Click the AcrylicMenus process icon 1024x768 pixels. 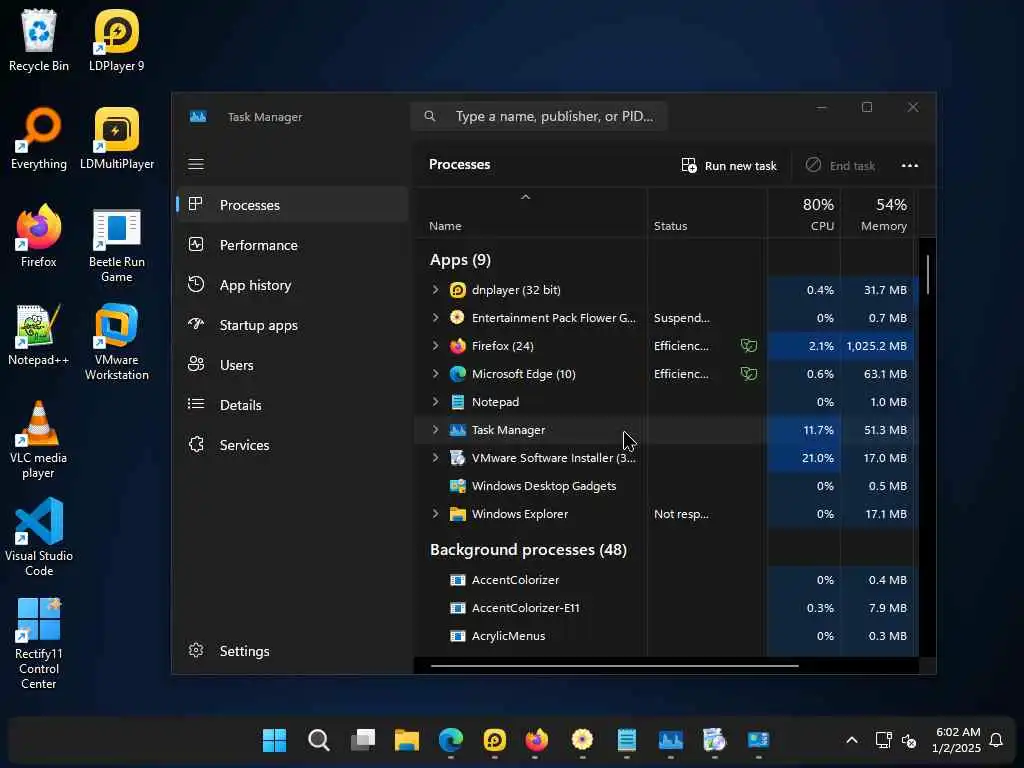(x=458, y=636)
